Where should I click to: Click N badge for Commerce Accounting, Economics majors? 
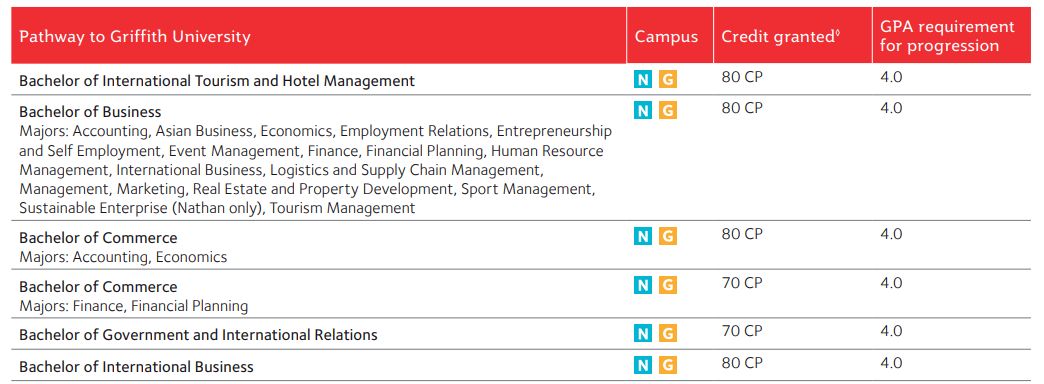point(643,236)
